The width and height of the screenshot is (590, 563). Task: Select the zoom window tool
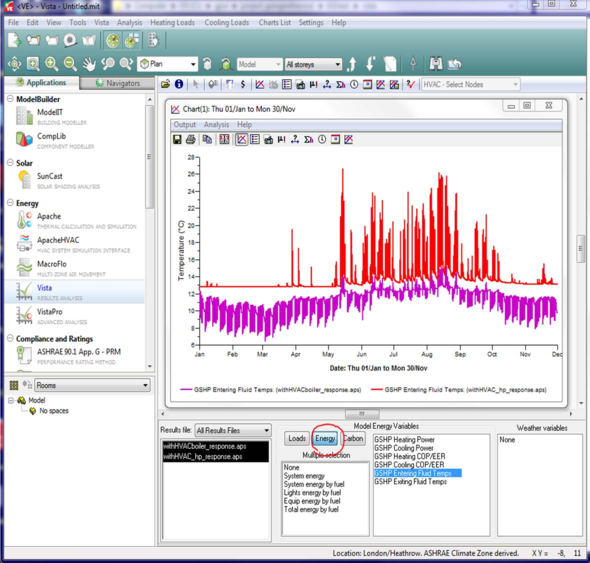pyautogui.click(x=33, y=64)
